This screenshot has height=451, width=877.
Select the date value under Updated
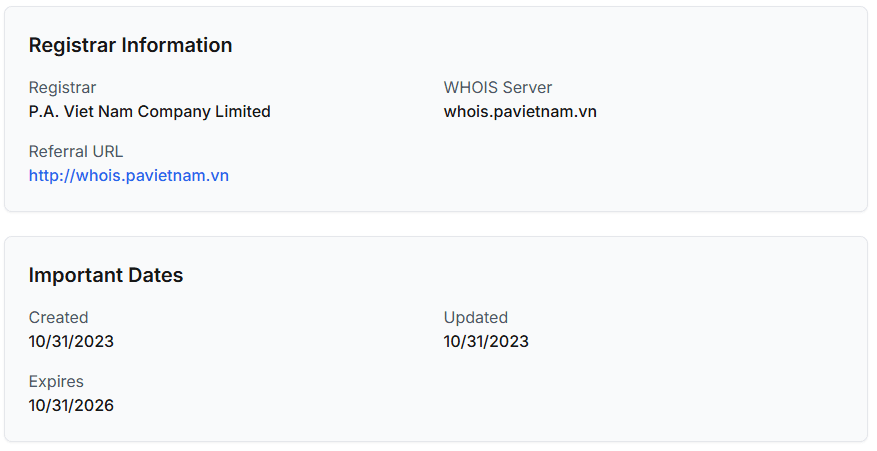pyautogui.click(x=486, y=342)
